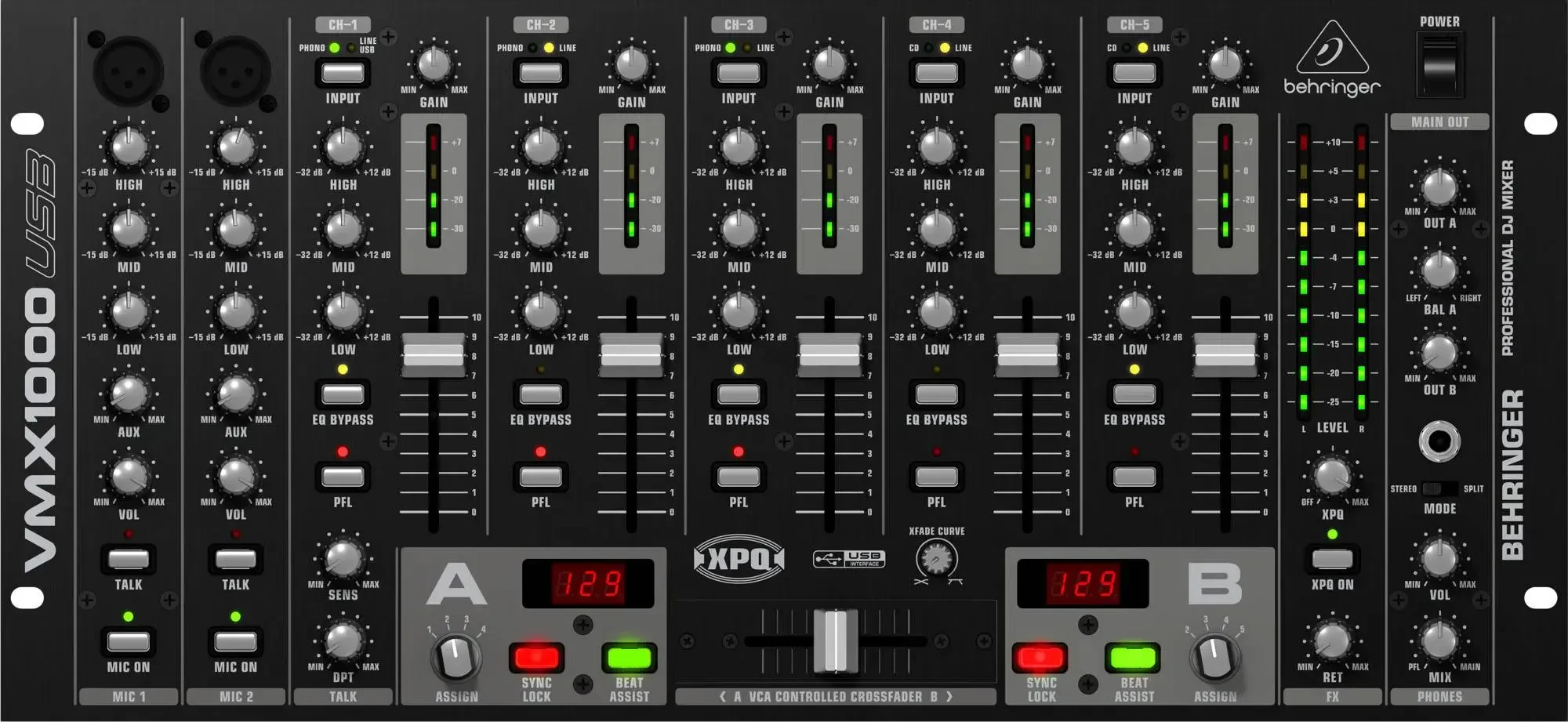Click the deck A ASSIGN selector
This screenshot has height=722, width=1568.
[455, 657]
